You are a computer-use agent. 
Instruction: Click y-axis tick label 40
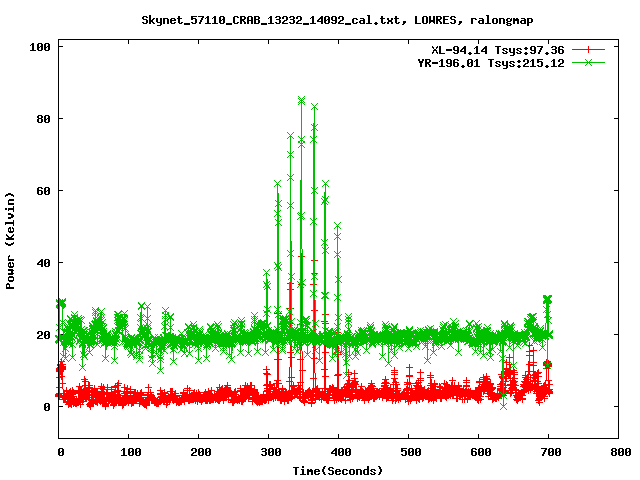point(44,263)
